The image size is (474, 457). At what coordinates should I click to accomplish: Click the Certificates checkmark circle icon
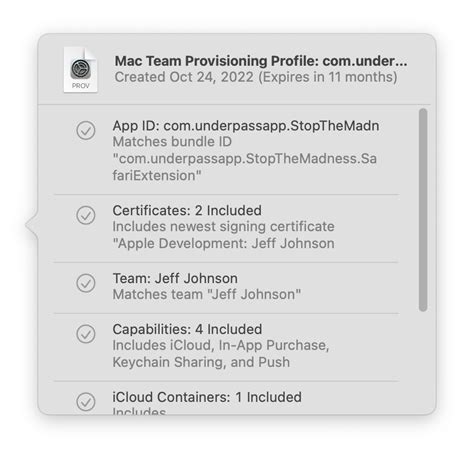pyautogui.click(x=86, y=215)
